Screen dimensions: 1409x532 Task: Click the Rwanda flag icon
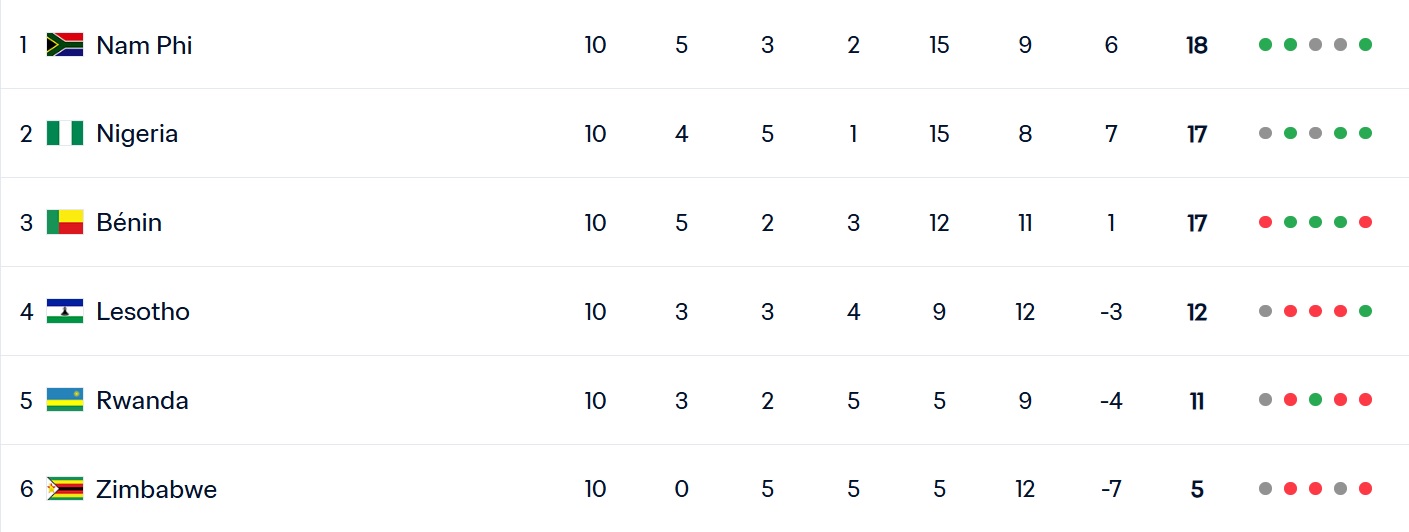(65, 400)
